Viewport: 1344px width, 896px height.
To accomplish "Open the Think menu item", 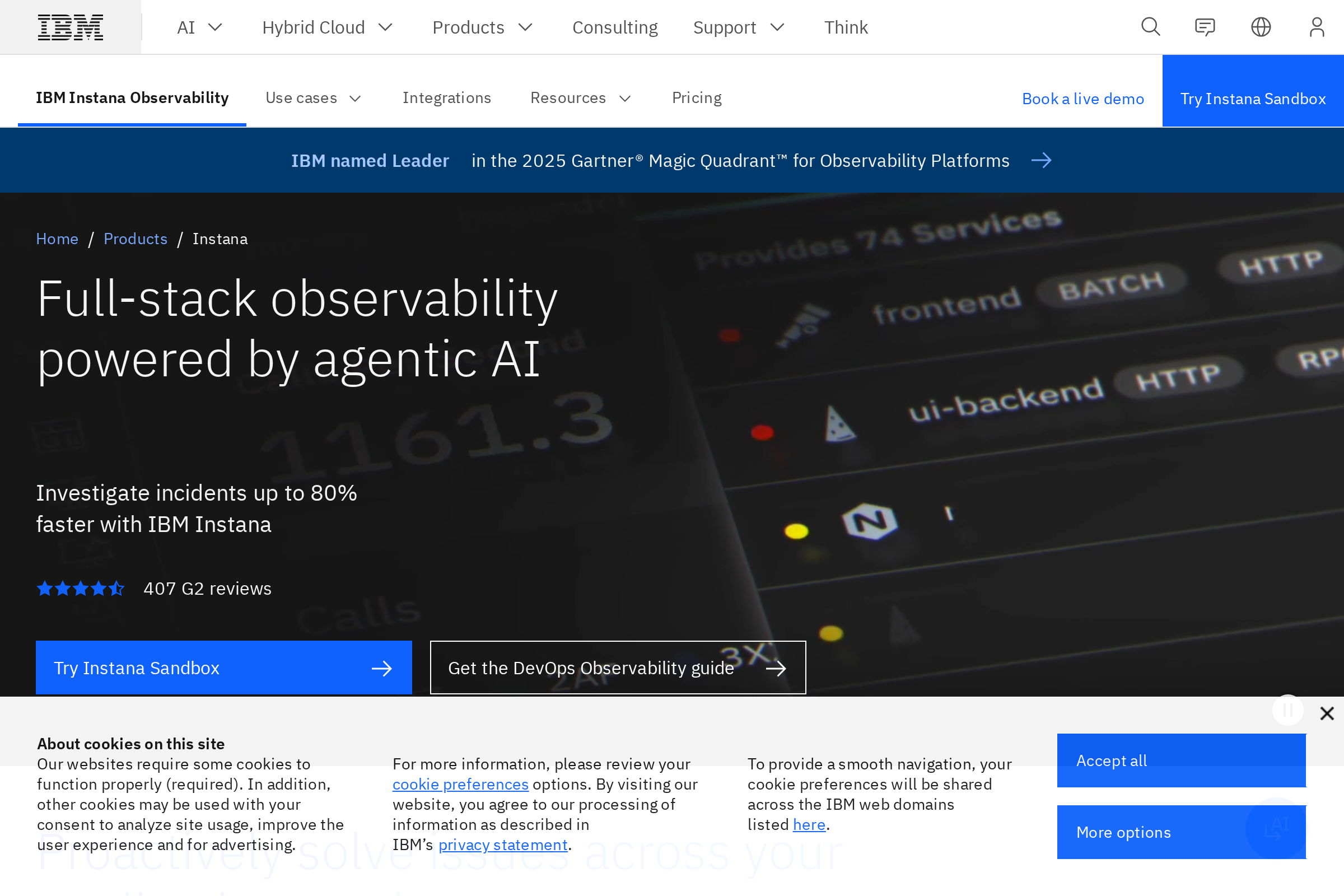I will [x=846, y=27].
